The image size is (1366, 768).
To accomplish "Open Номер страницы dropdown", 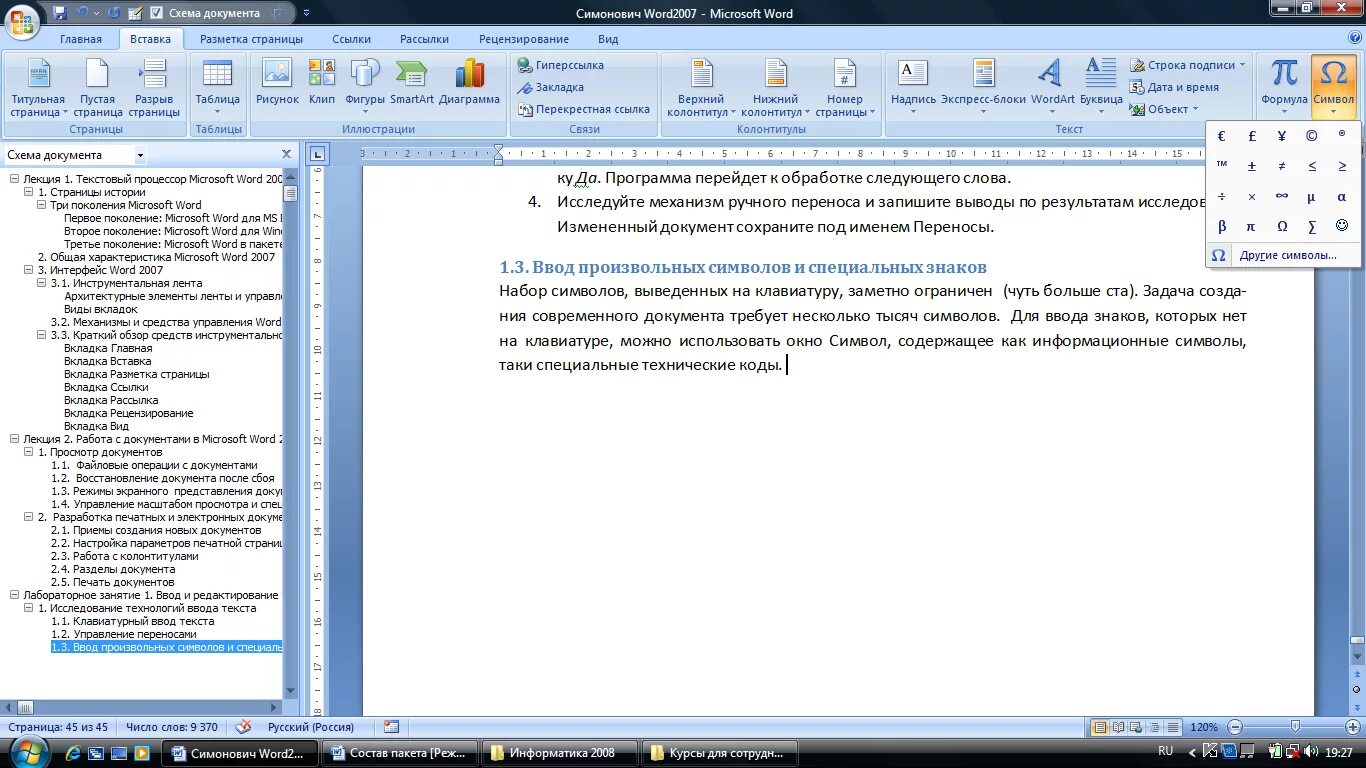I will [845, 88].
